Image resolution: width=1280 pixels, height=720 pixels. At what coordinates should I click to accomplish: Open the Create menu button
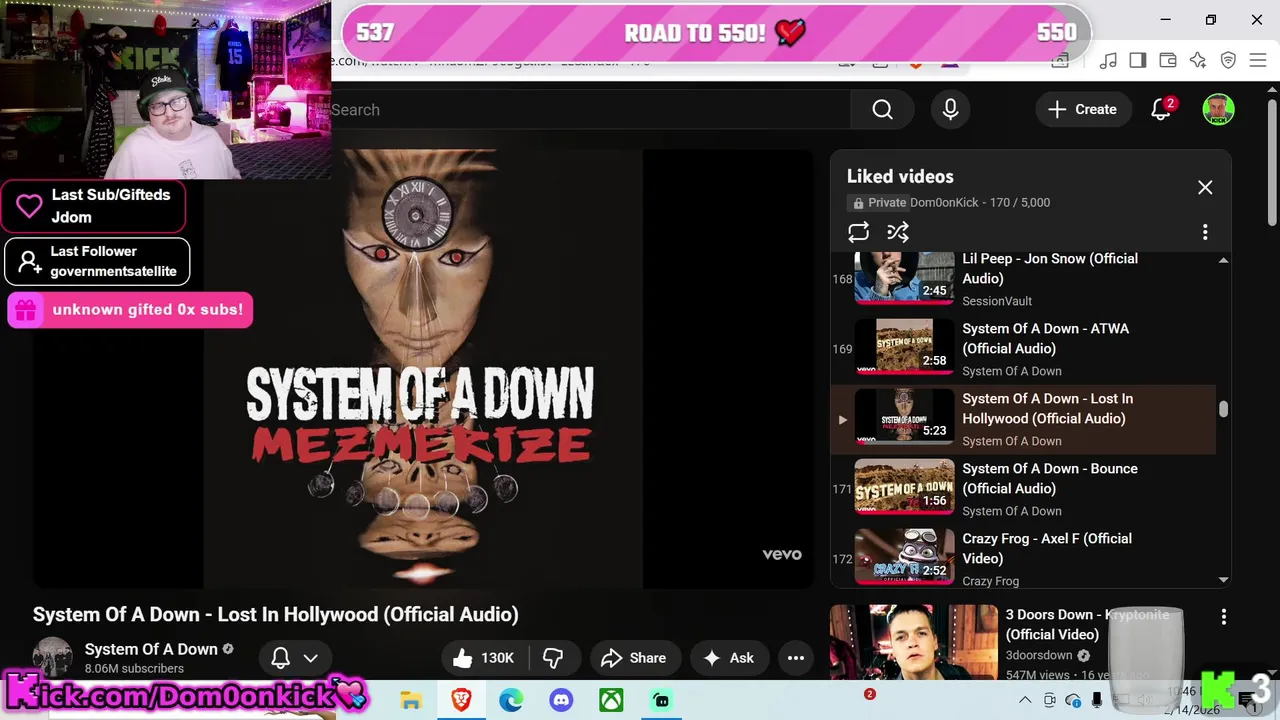tap(1082, 110)
